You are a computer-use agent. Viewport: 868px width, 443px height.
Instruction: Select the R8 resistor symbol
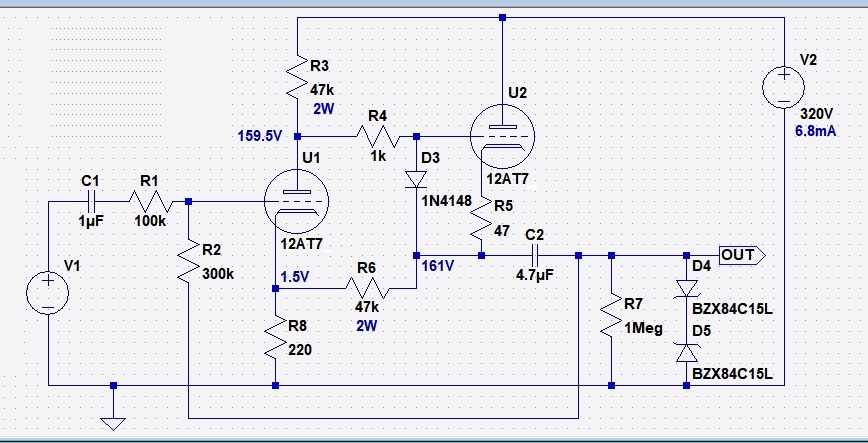pos(276,336)
